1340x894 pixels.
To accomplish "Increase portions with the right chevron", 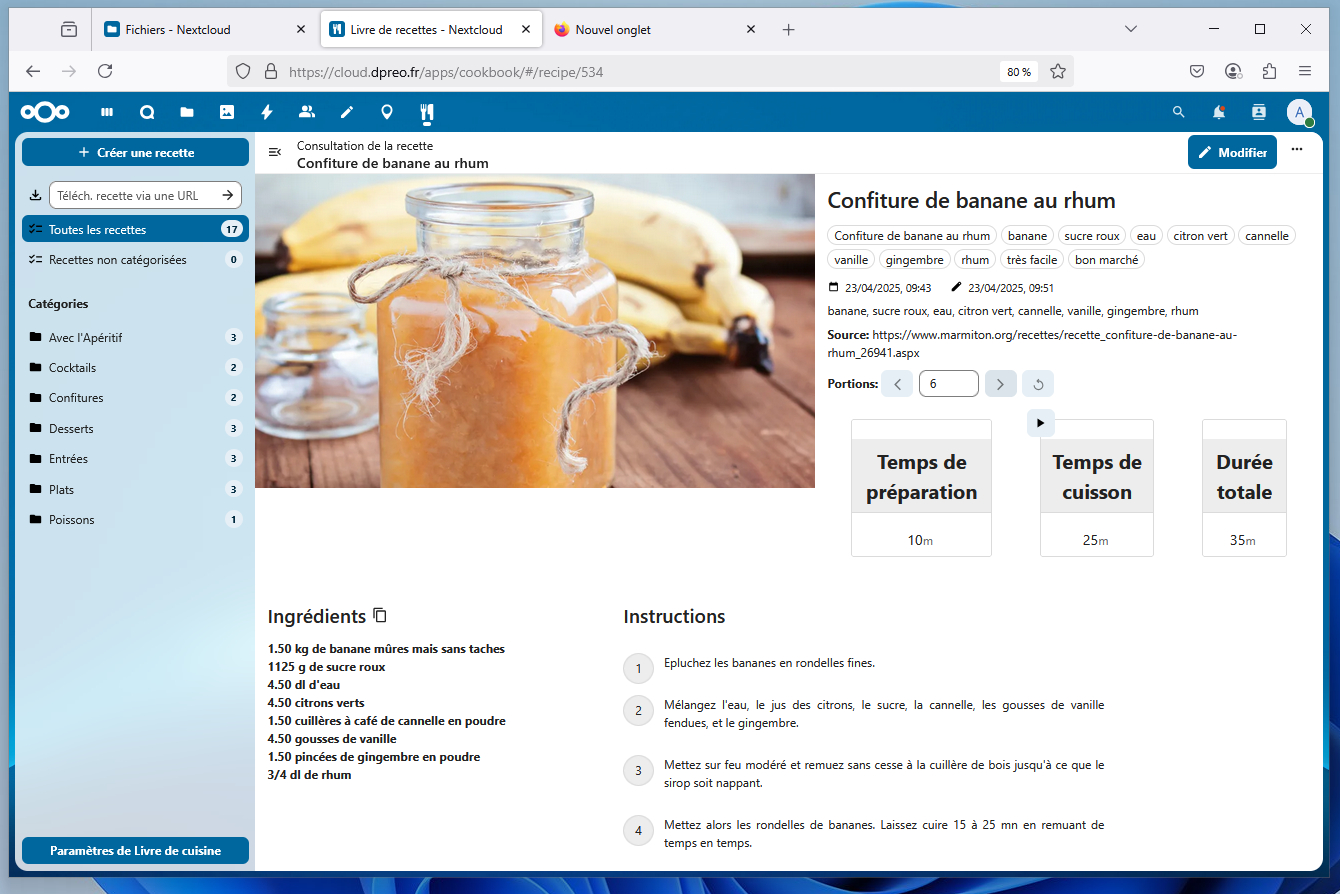I will coord(1000,384).
